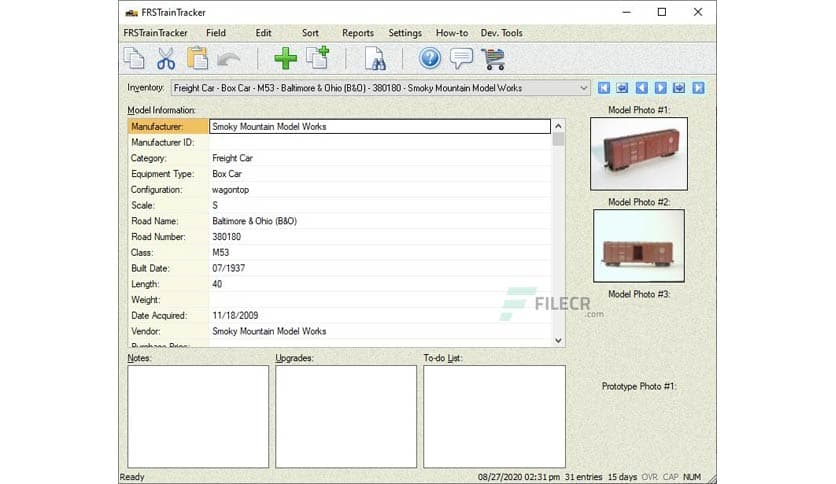
Task: Click the Scale value S
Action: point(215,205)
